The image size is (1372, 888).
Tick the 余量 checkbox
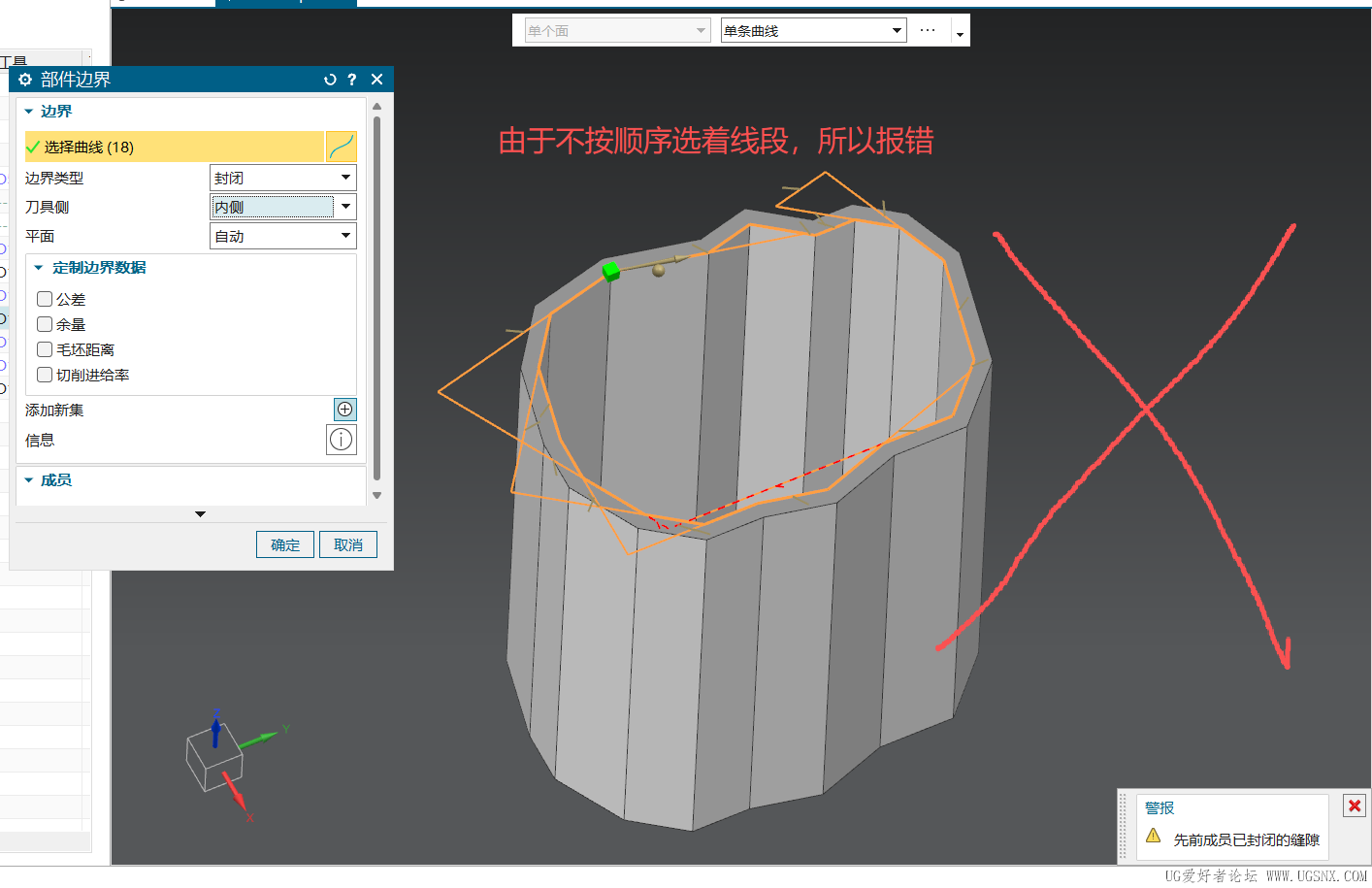45,324
